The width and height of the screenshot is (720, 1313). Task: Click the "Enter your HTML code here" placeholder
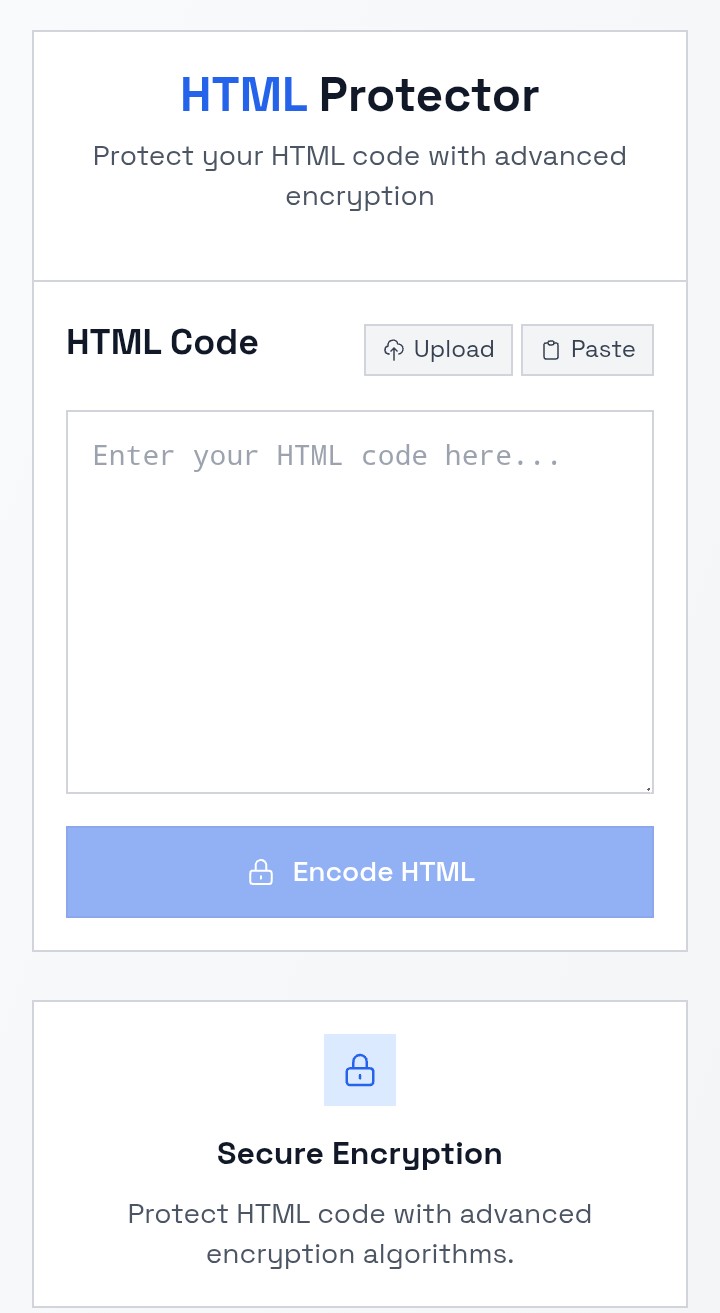(x=327, y=456)
